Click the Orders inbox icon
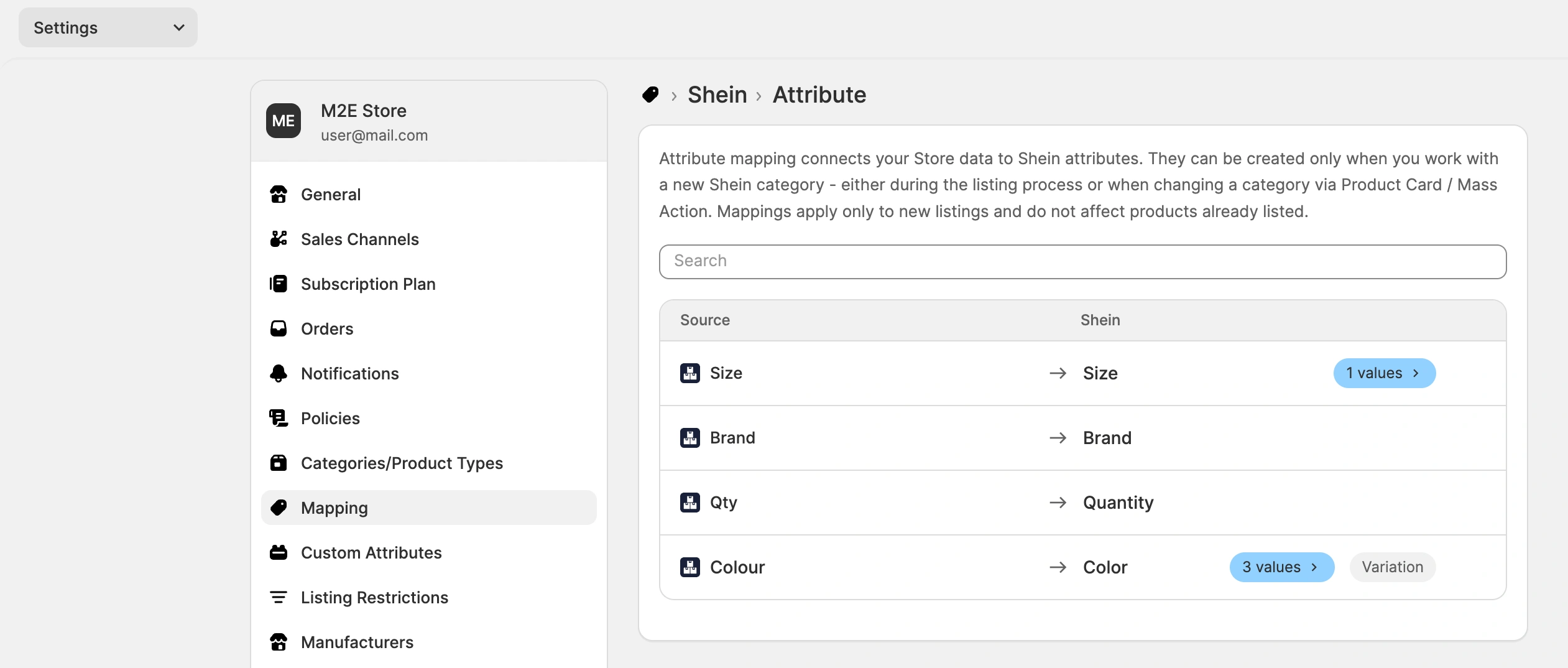 tap(279, 329)
